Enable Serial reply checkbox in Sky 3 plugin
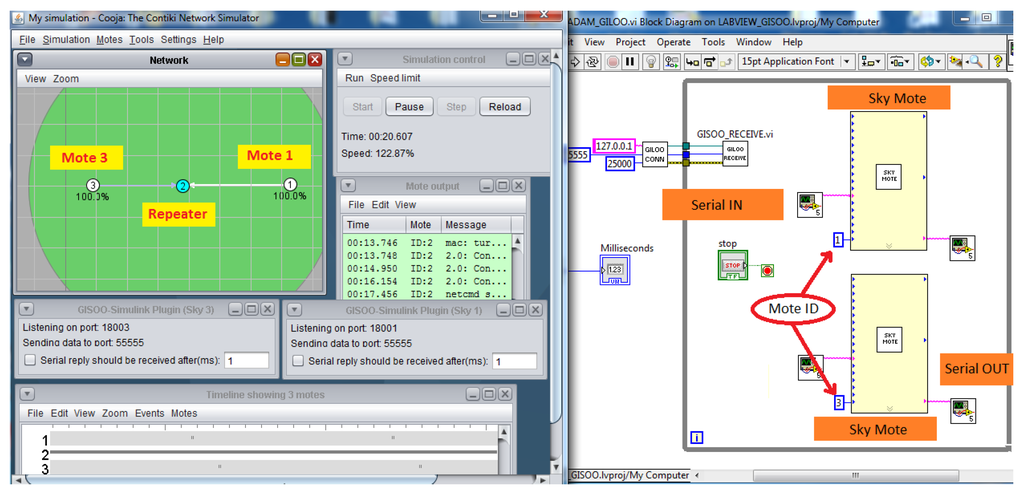This screenshot has height=499, width=1024. coord(29,360)
